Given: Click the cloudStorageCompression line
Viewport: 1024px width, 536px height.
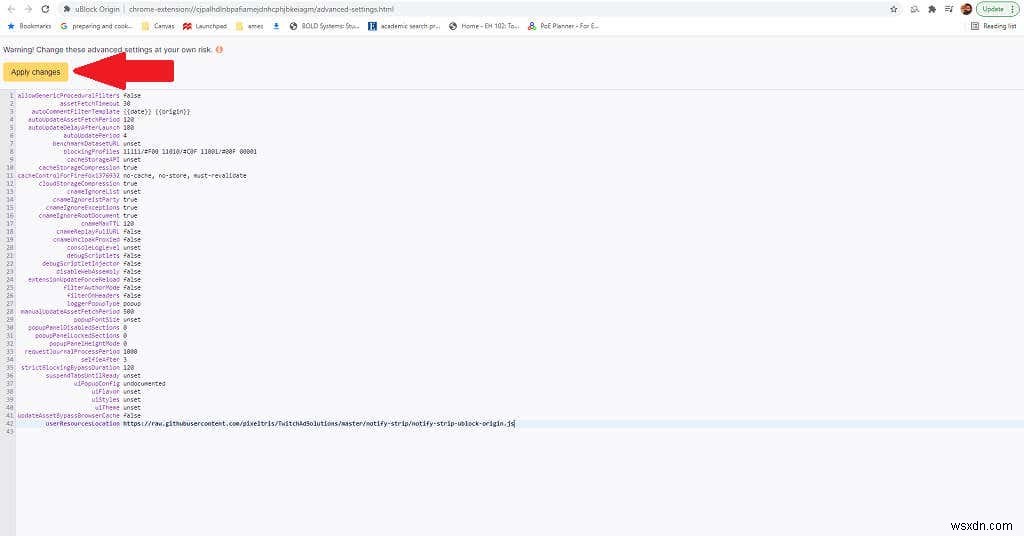Looking at the screenshot, I should 88,183.
